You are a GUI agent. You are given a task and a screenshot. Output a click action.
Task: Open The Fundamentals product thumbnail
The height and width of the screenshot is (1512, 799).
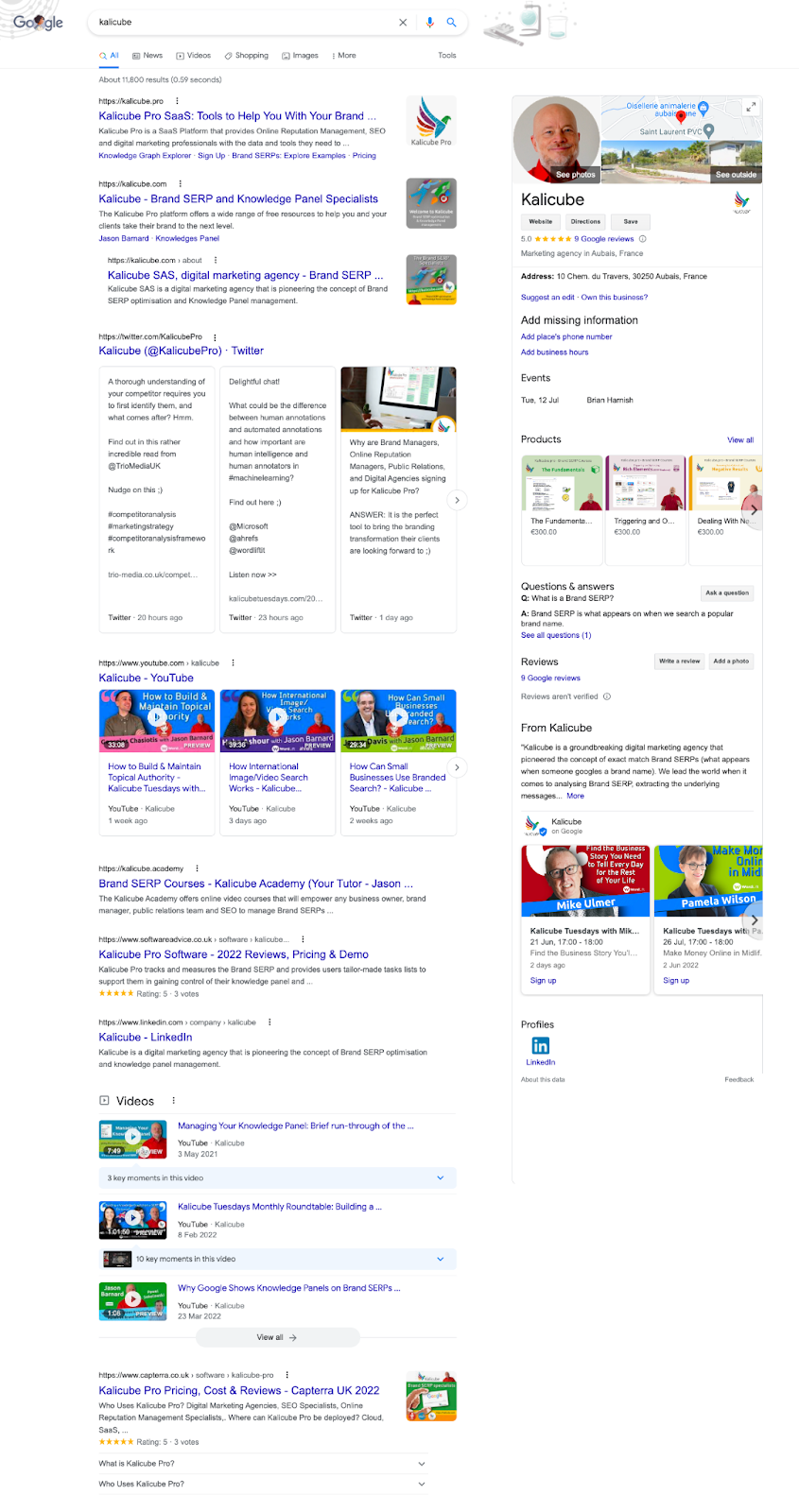(562, 483)
